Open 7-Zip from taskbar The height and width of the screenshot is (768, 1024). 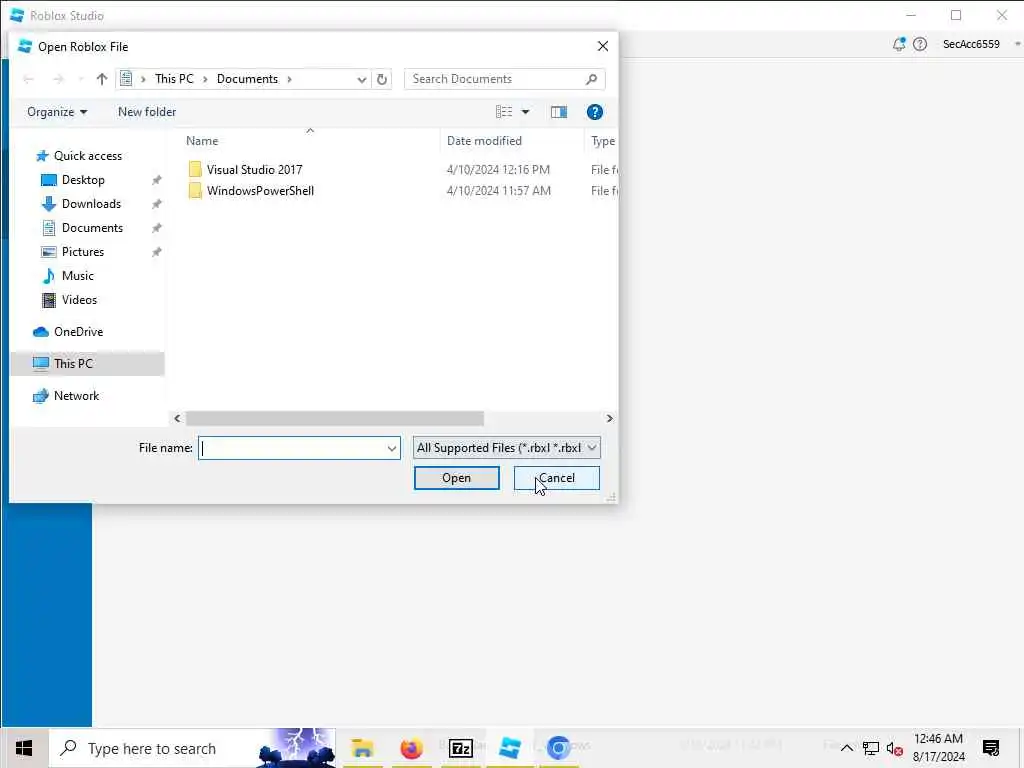(x=460, y=748)
